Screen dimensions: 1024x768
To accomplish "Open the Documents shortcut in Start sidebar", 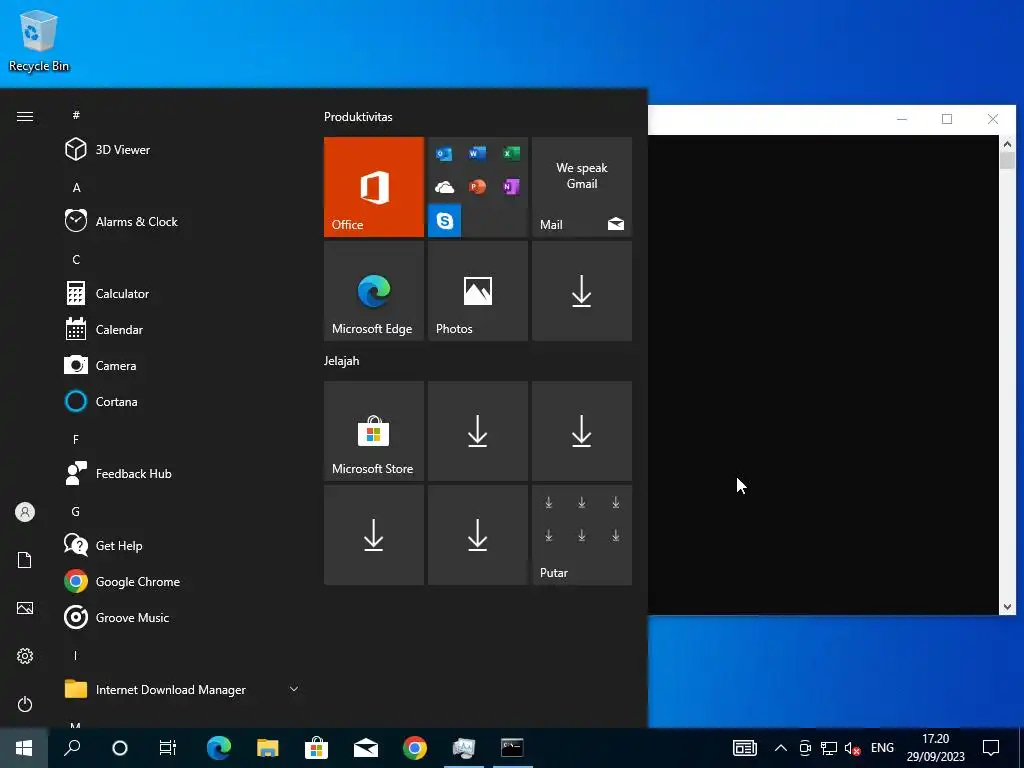I will [x=25, y=560].
